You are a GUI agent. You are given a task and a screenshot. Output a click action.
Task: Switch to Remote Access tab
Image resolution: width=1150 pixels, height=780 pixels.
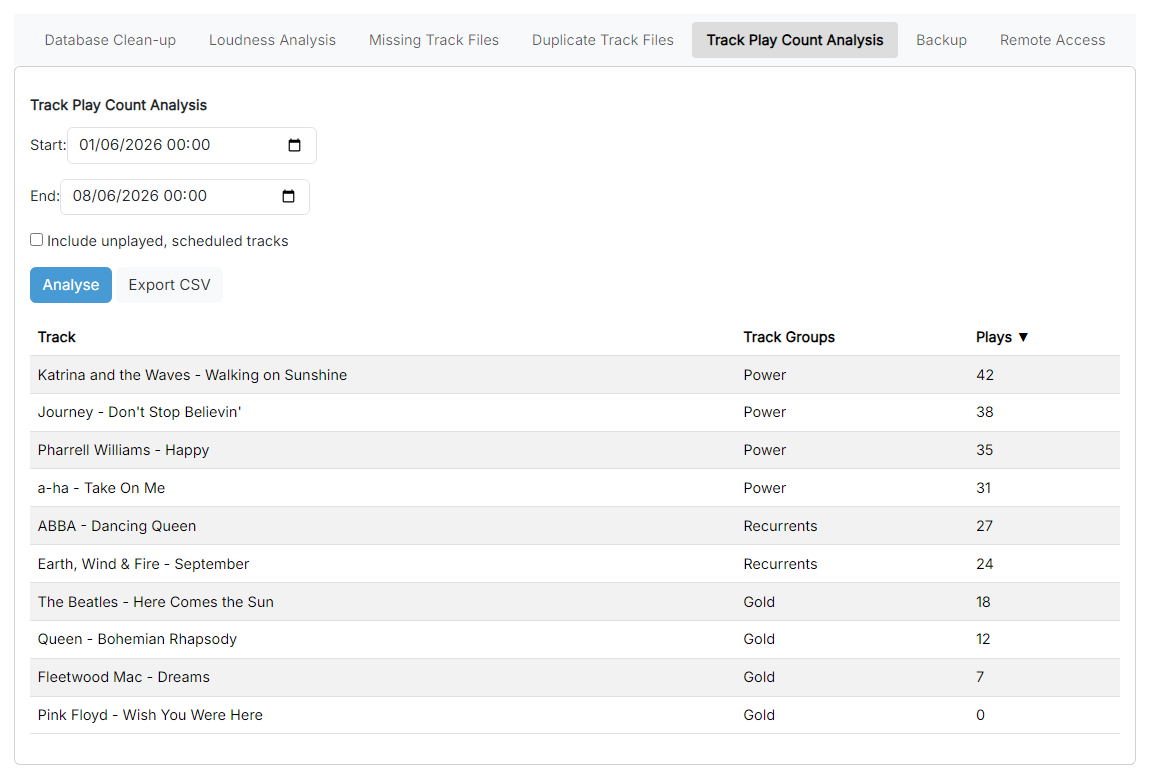[x=1052, y=40]
